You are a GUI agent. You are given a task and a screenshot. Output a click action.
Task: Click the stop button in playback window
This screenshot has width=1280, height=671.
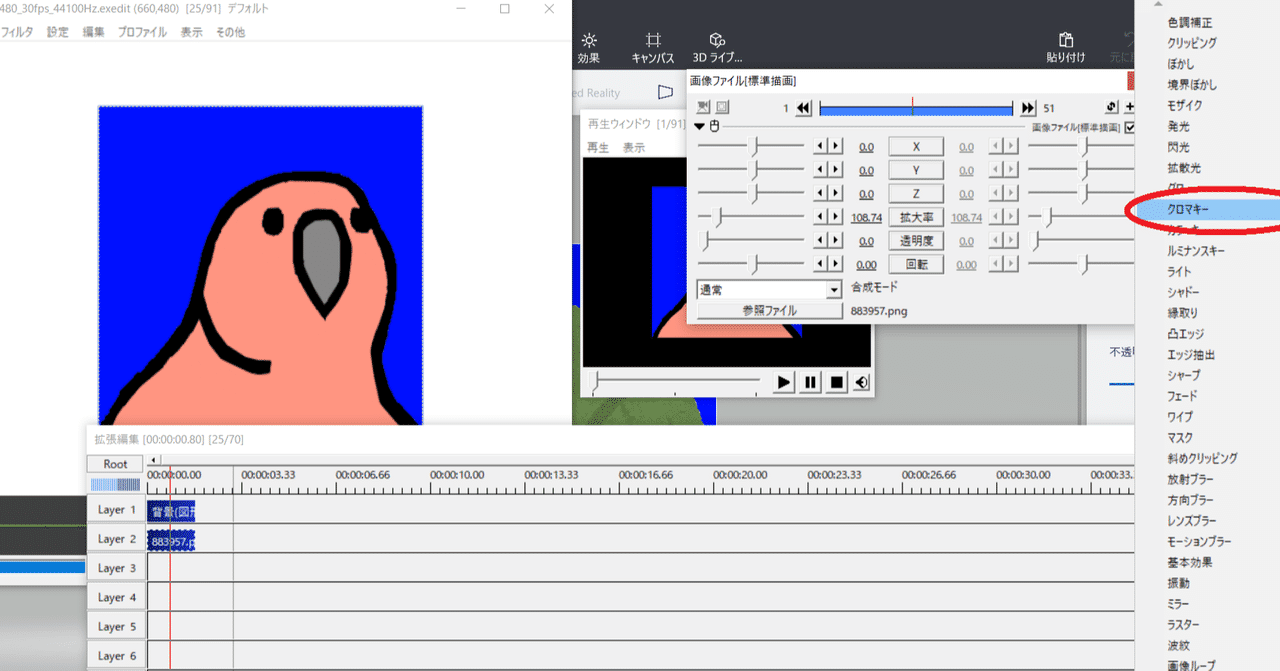837,382
